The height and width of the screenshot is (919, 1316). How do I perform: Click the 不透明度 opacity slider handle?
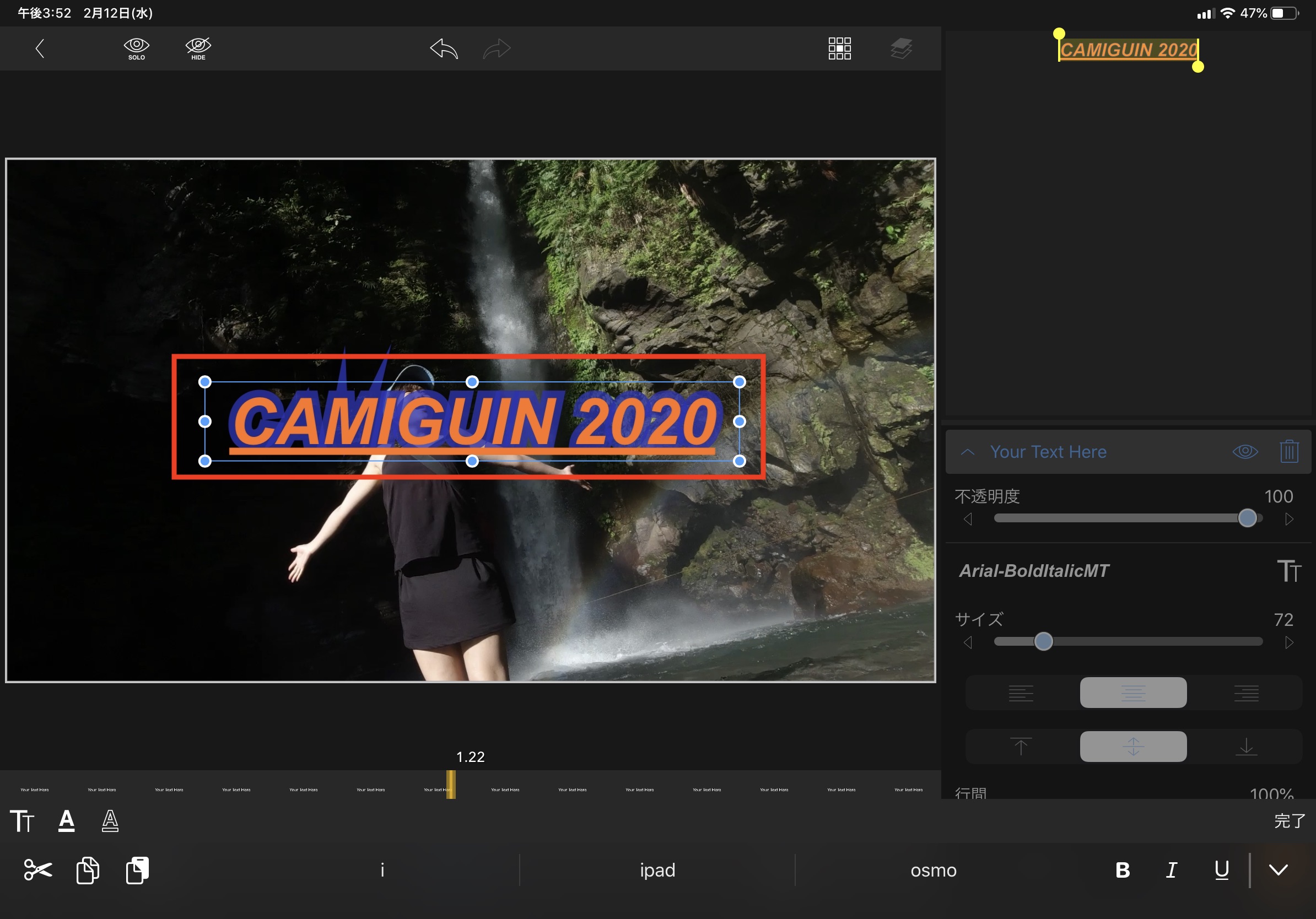(1247, 518)
